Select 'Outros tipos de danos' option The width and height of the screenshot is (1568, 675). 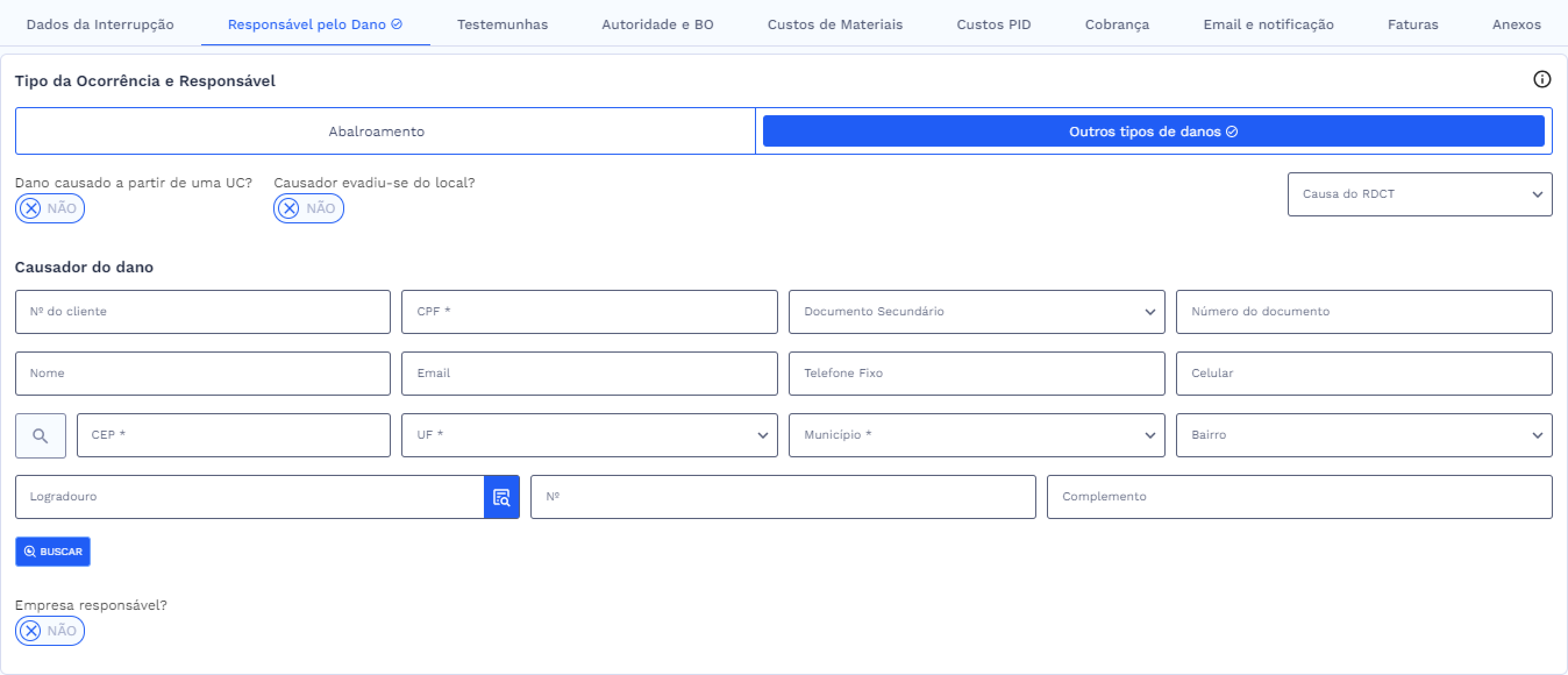point(1153,132)
